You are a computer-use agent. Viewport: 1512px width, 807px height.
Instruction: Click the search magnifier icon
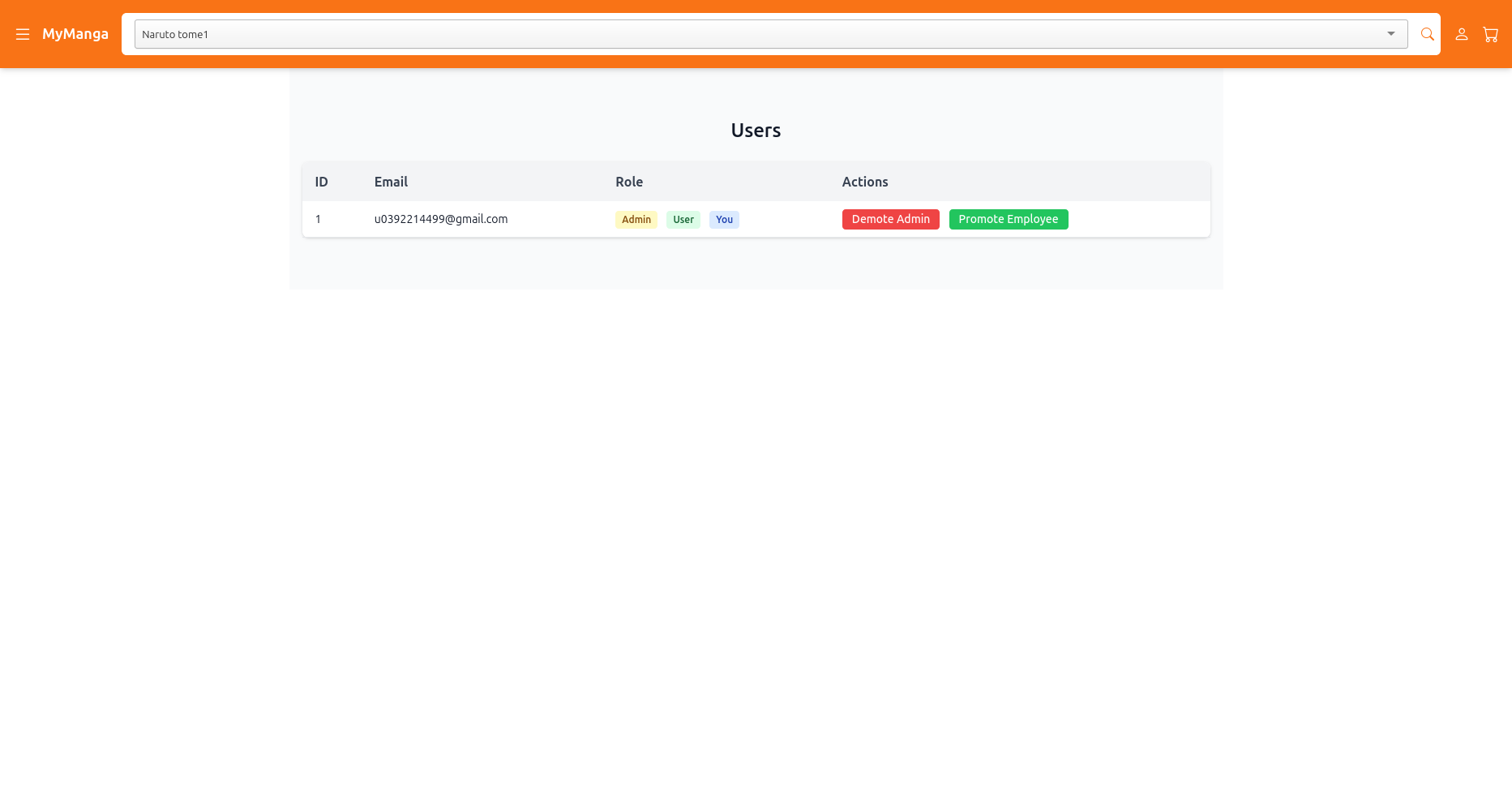(1427, 34)
